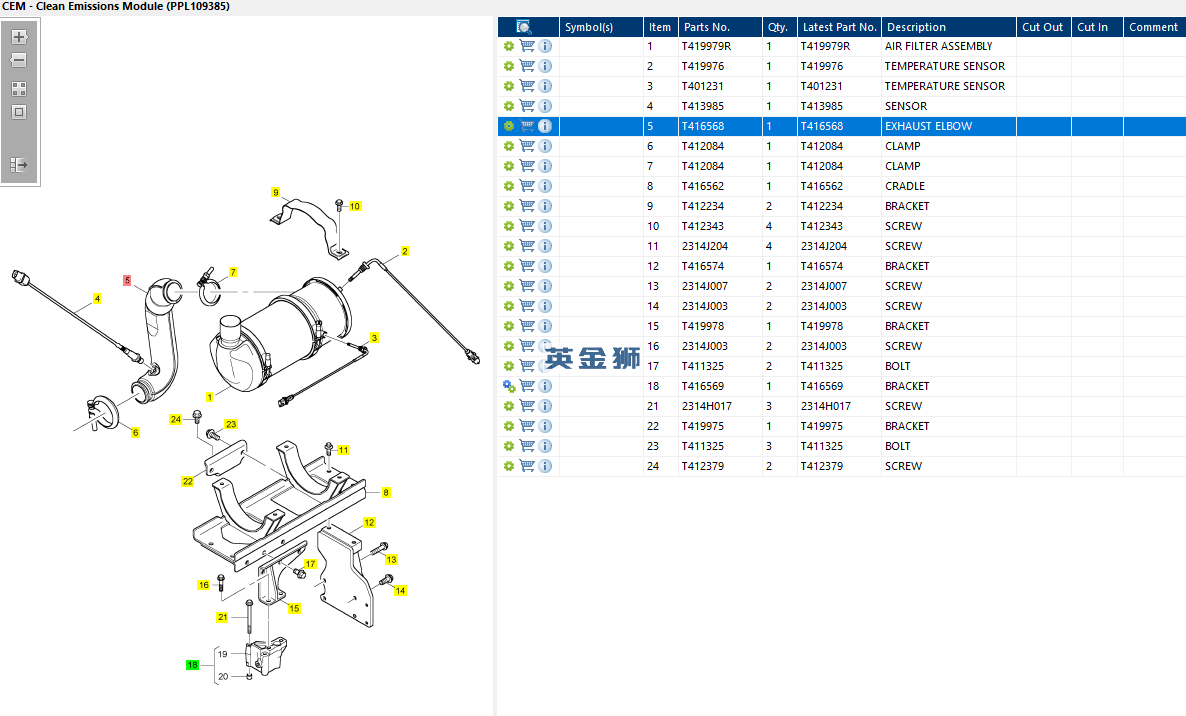The height and width of the screenshot is (716, 1186).
Task: Add item 24 SCREW to cart
Action: (x=527, y=466)
